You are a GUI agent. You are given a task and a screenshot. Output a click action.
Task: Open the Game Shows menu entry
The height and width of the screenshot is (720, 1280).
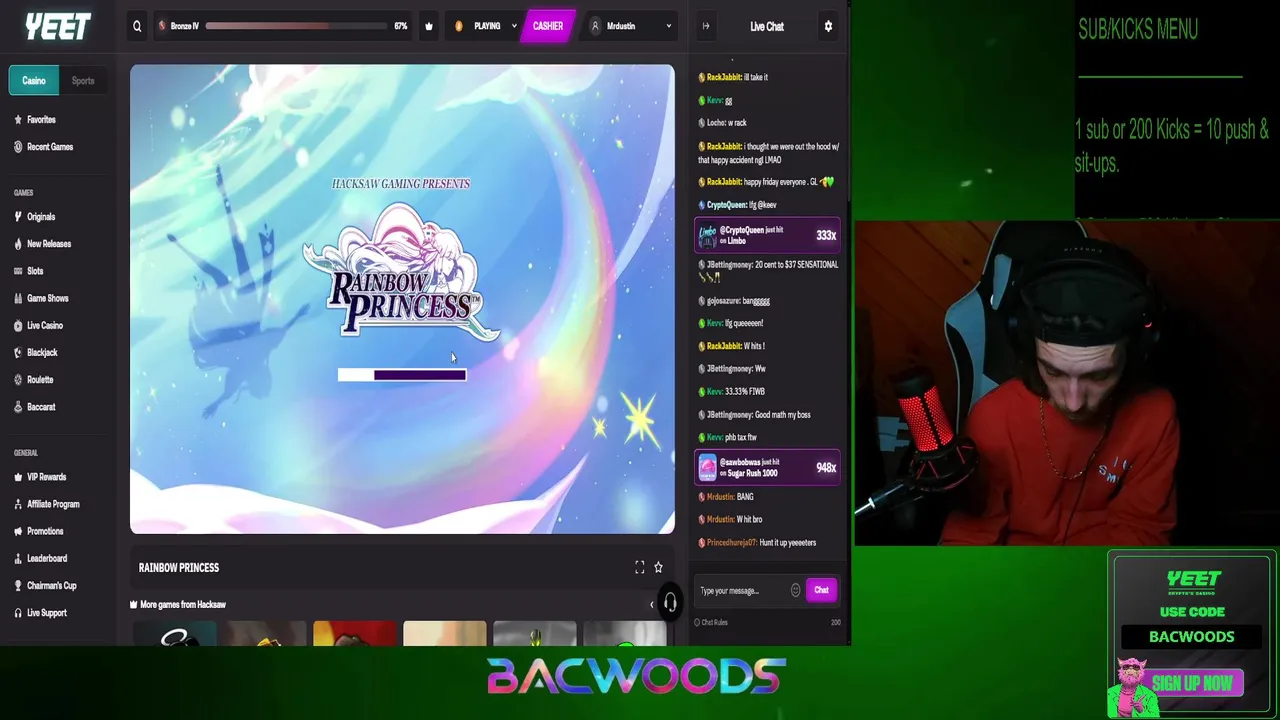(x=47, y=298)
